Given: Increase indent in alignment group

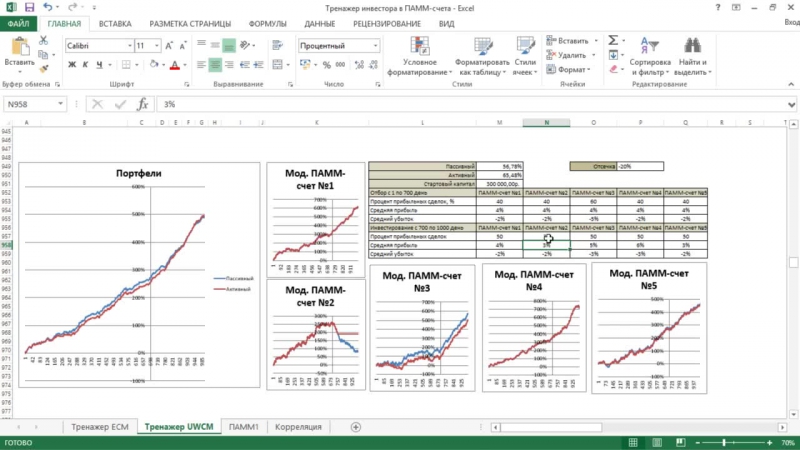Looking at the screenshot, I should click(x=259, y=65).
